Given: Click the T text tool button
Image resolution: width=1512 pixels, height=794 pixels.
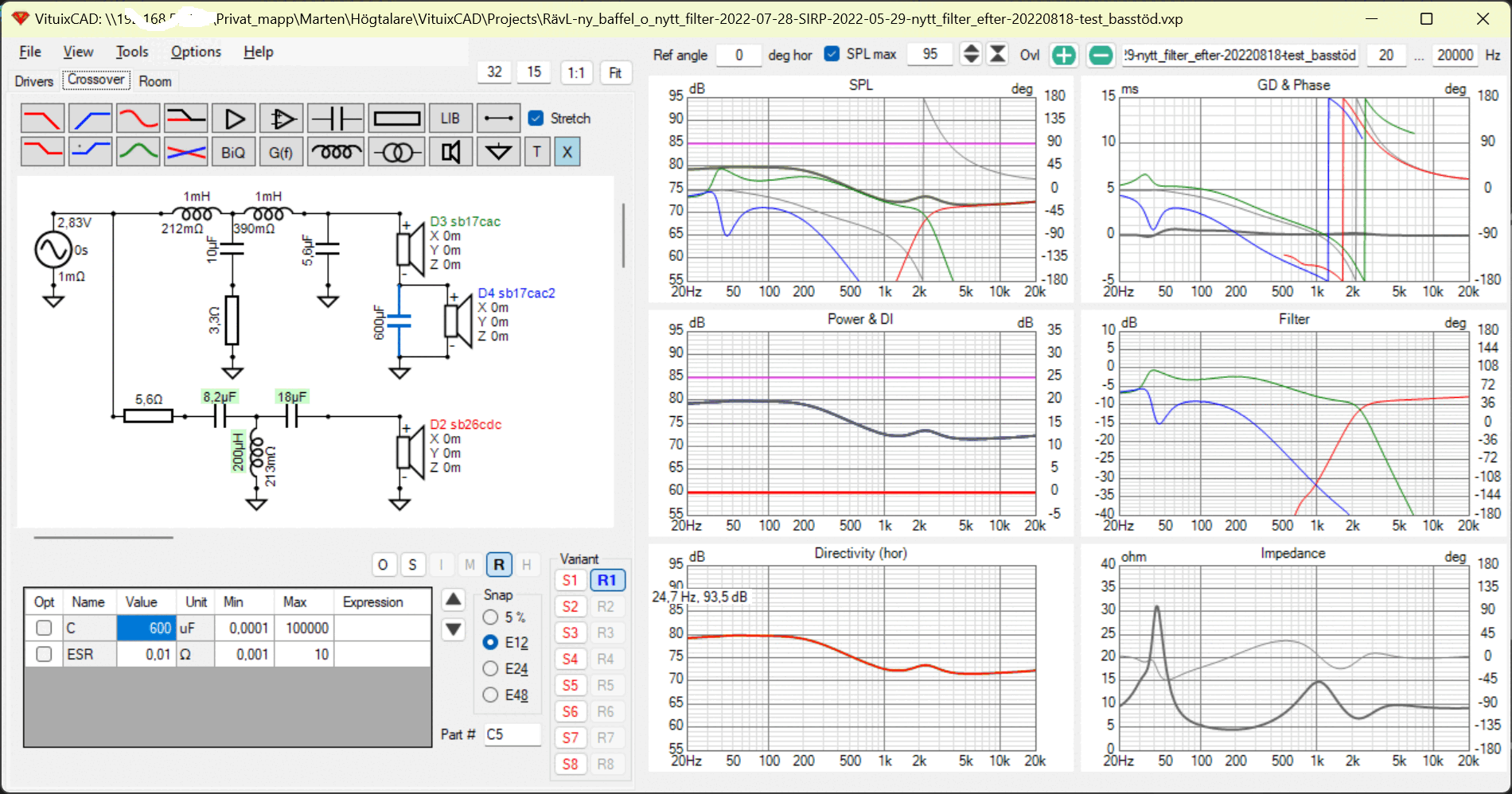Looking at the screenshot, I should pyautogui.click(x=537, y=151).
